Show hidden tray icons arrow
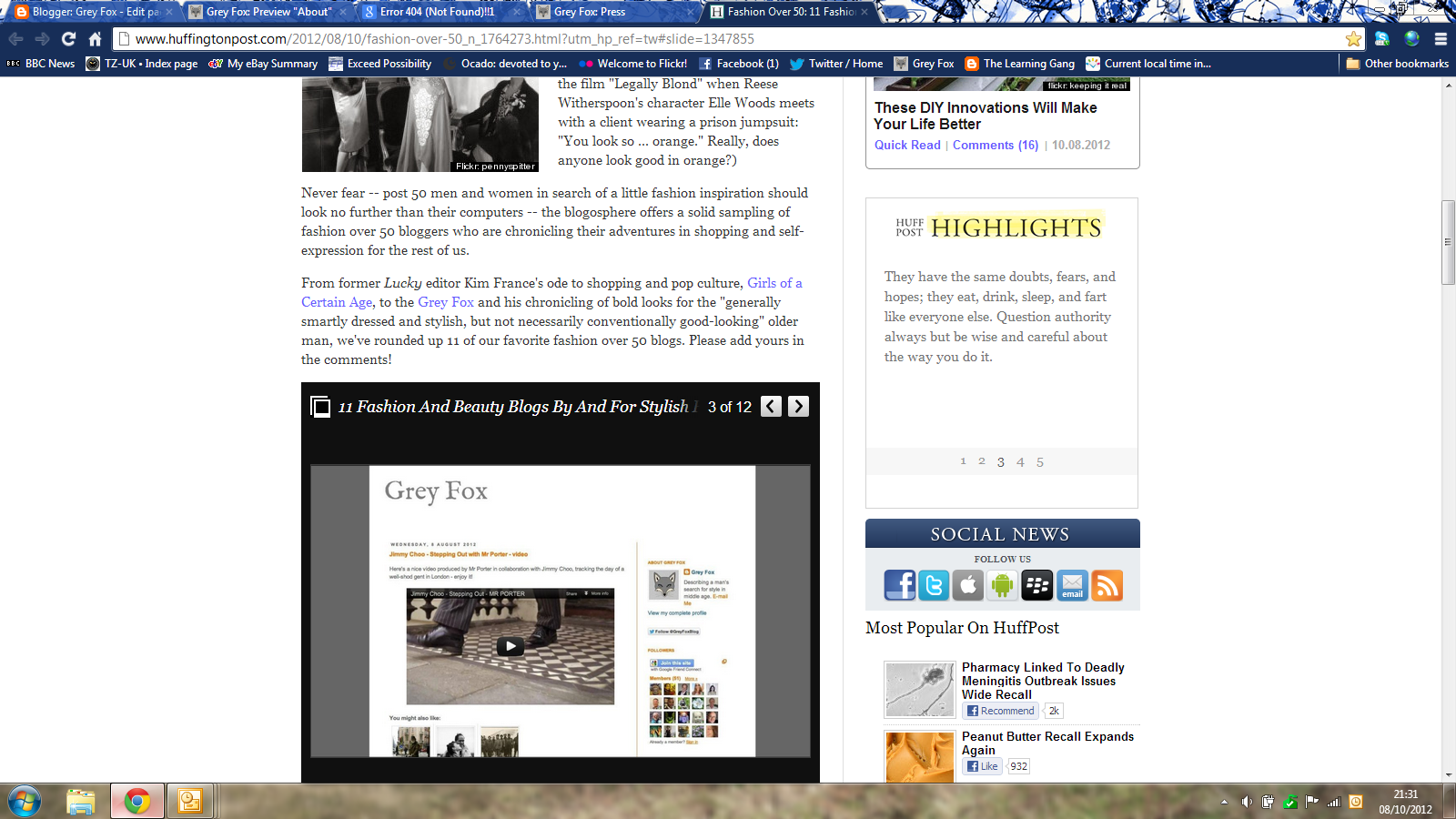This screenshot has height=819, width=1456. [x=1224, y=802]
